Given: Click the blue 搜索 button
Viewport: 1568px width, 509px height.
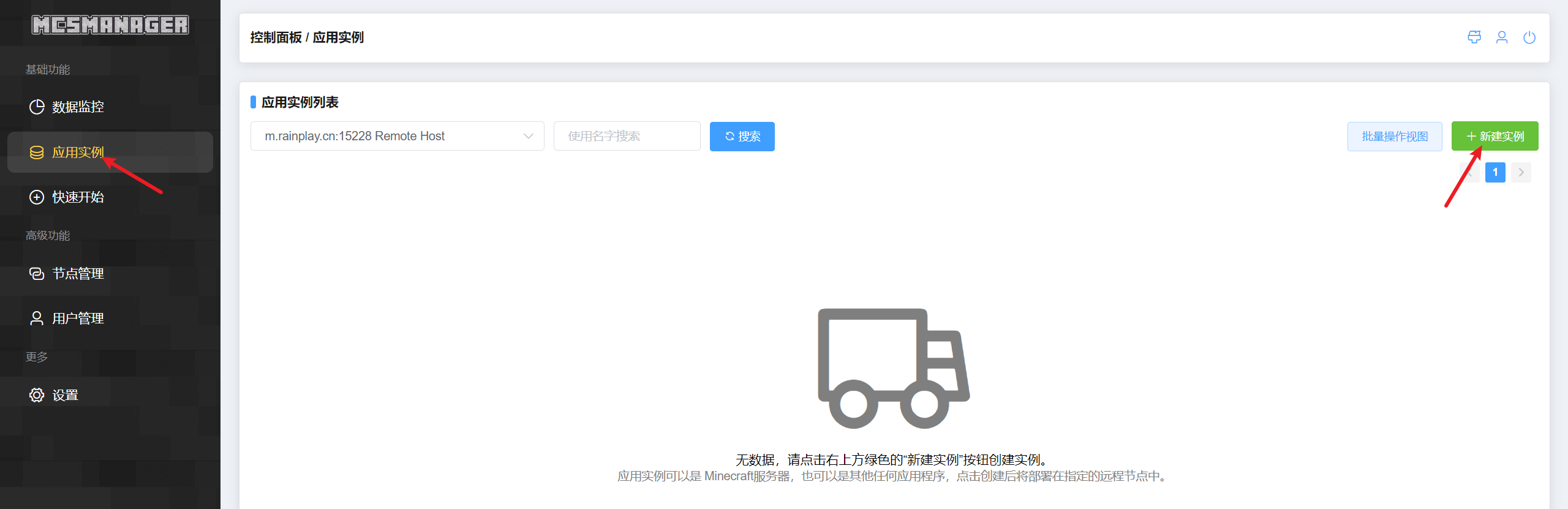Looking at the screenshot, I should tap(742, 136).
